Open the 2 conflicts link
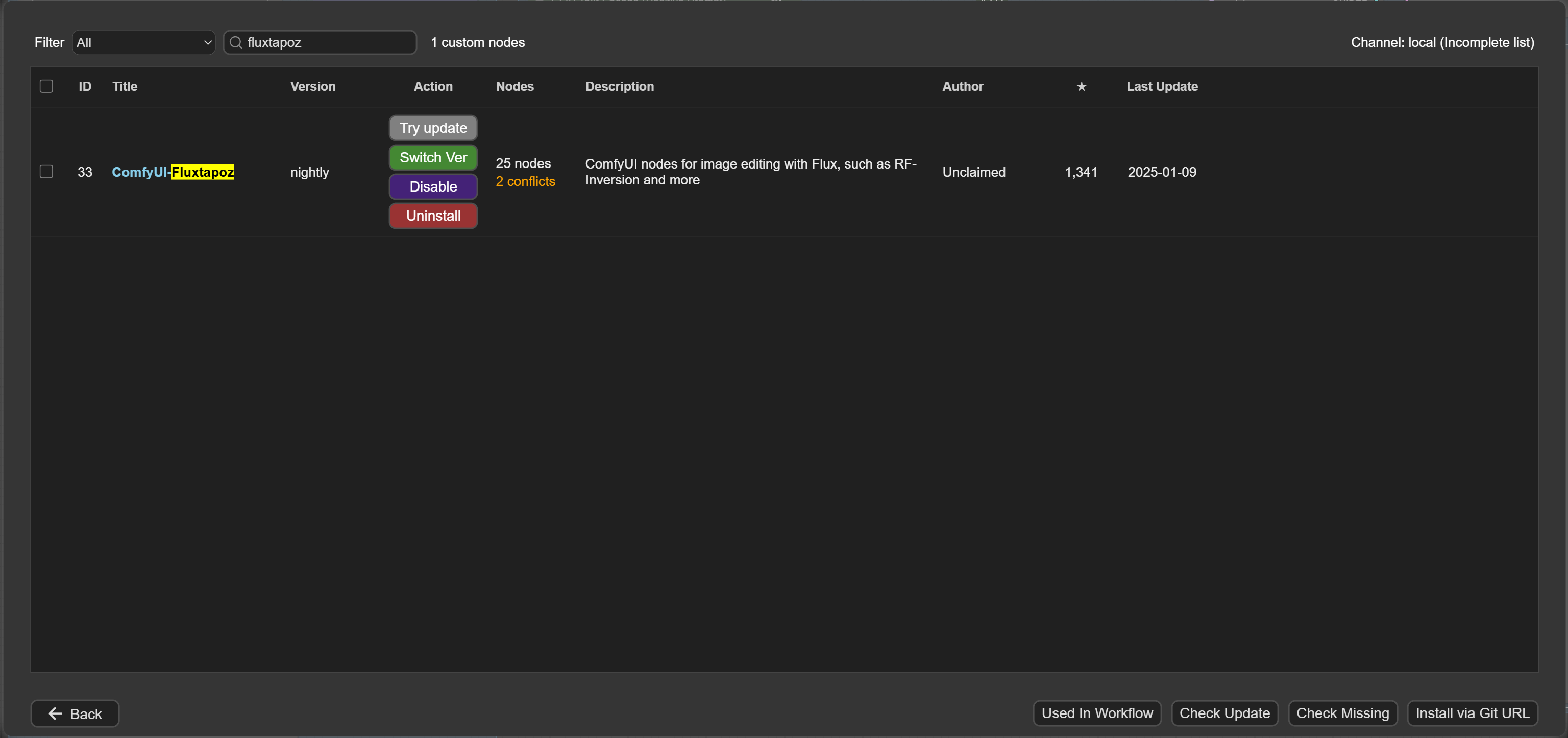1568x738 pixels. pyautogui.click(x=525, y=181)
